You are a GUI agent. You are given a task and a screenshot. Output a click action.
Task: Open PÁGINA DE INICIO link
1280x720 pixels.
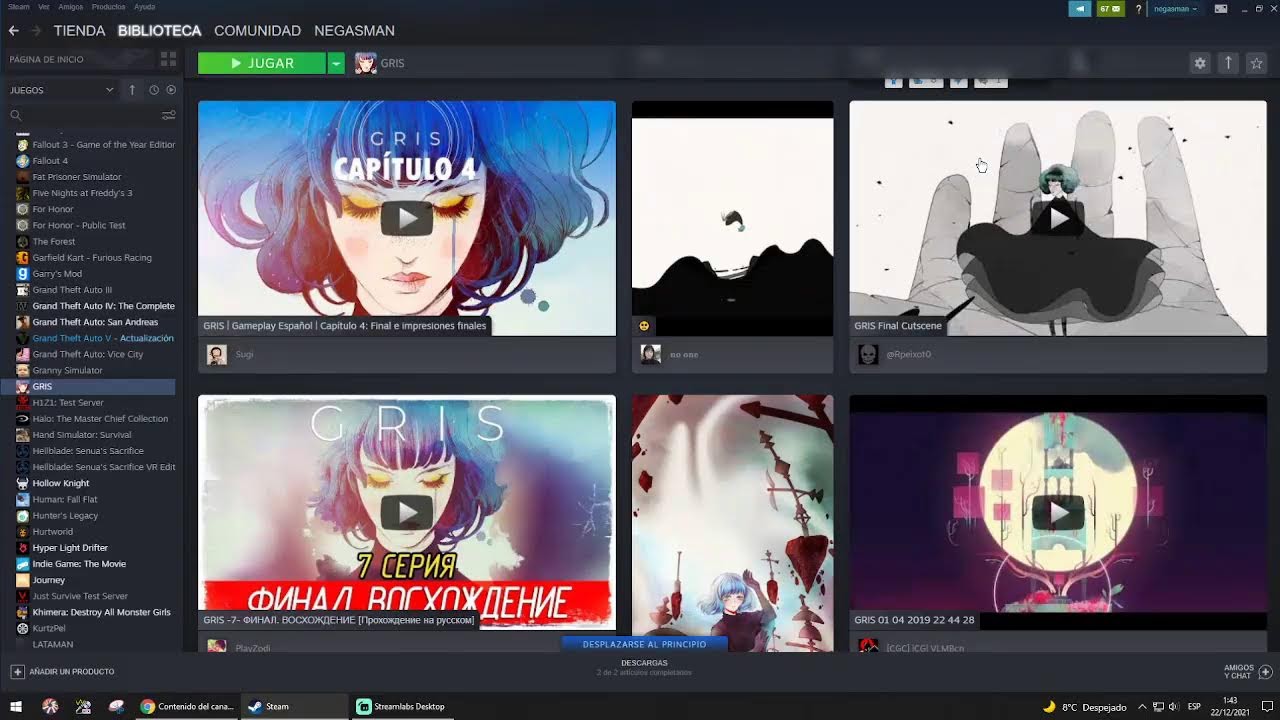[x=47, y=59]
